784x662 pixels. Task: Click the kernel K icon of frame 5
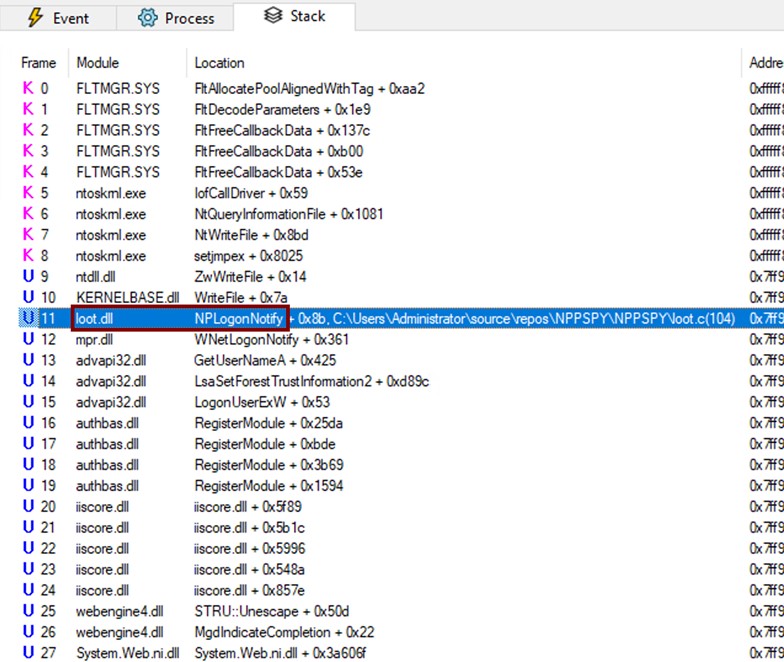pyautogui.click(x=28, y=193)
